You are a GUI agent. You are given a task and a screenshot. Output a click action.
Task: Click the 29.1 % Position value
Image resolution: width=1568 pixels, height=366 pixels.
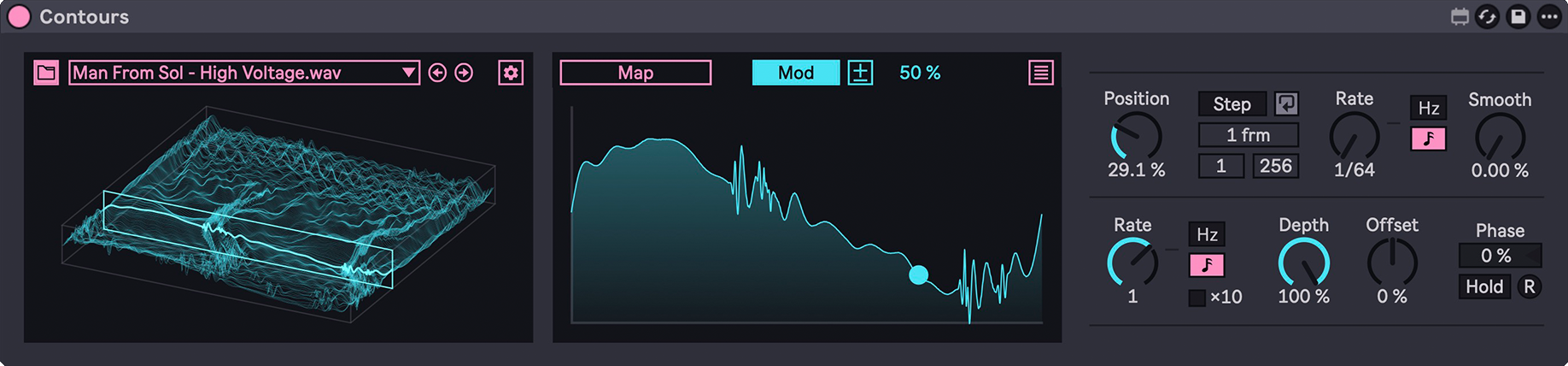(x=1136, y=170)
